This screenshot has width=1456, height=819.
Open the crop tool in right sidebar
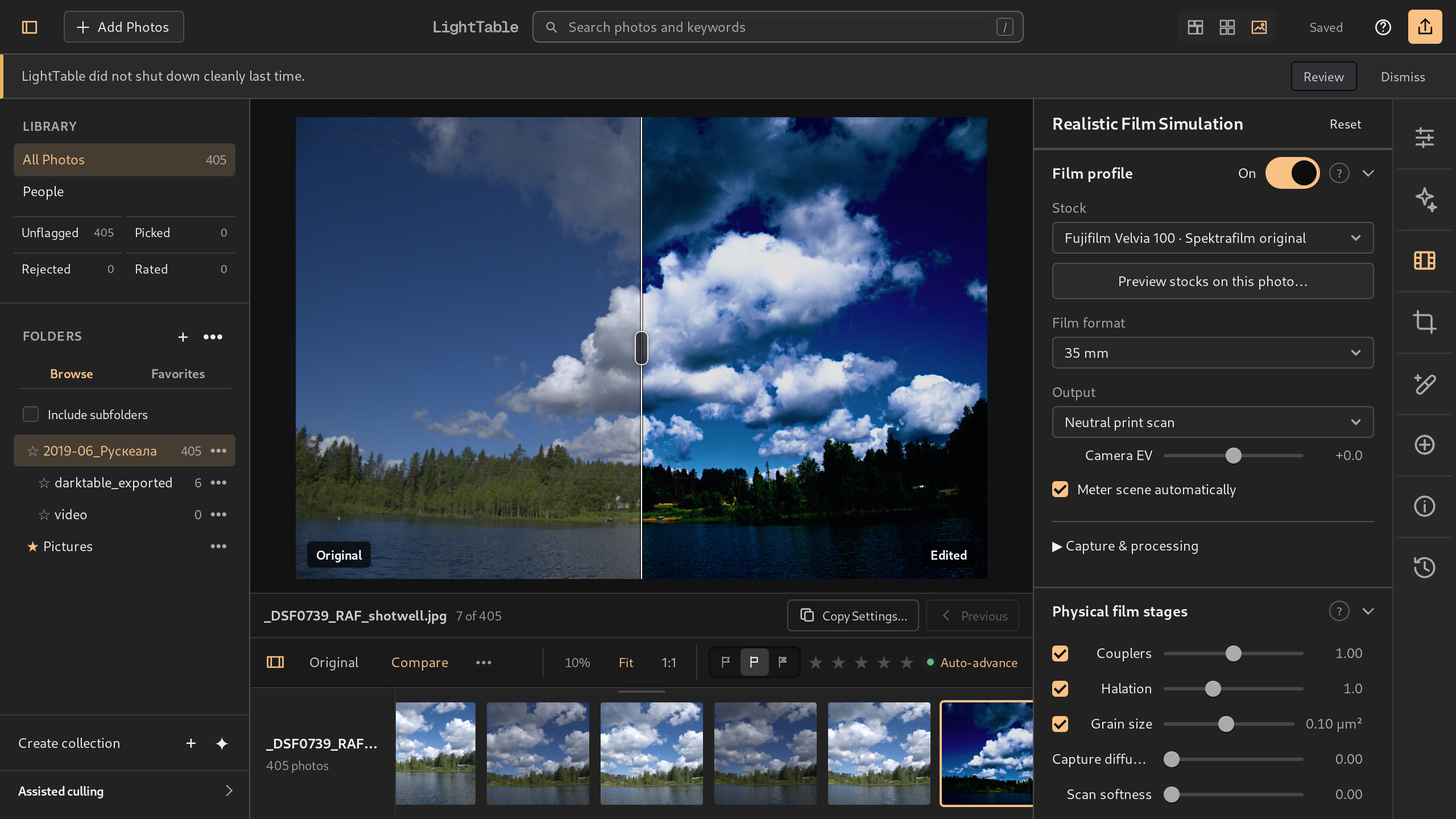click(1424, 322)
